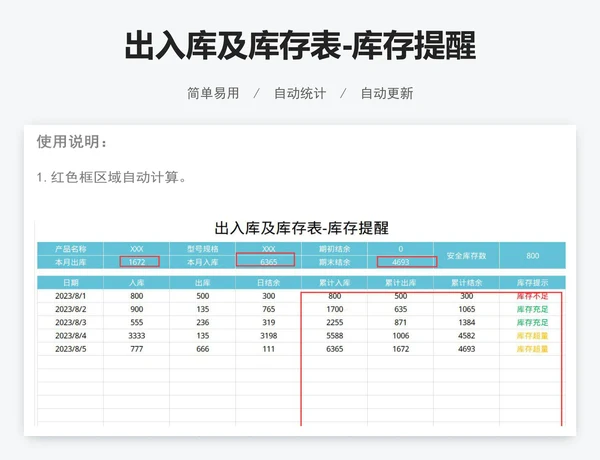The image size is (600, 460).
Task: Select the red 库存不足 status cell
Action: 532,297
